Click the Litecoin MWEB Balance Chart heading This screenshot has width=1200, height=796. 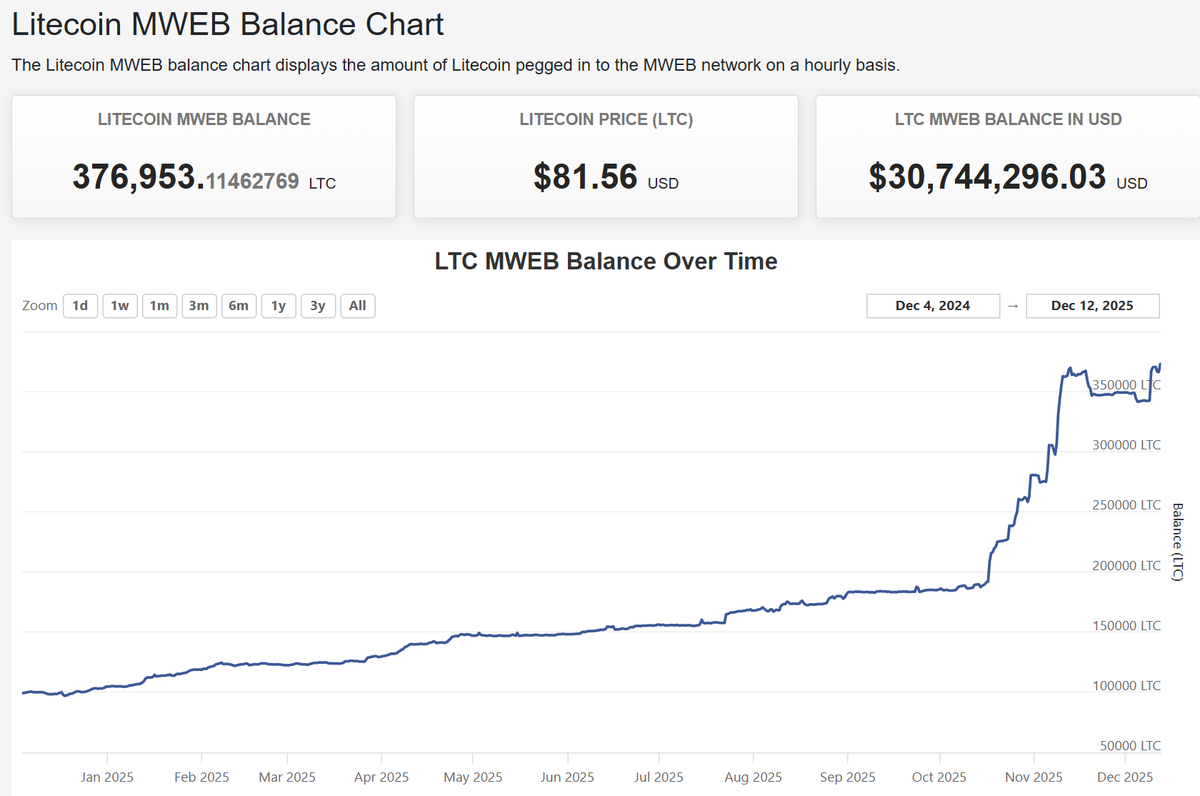[227, 24]
